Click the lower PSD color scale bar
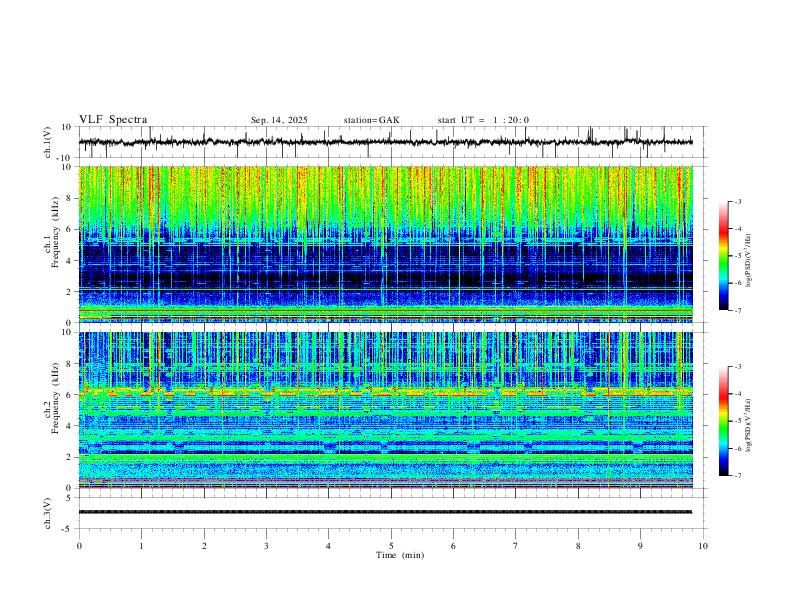This screenshot has width=792, height=612. [723, 421]
